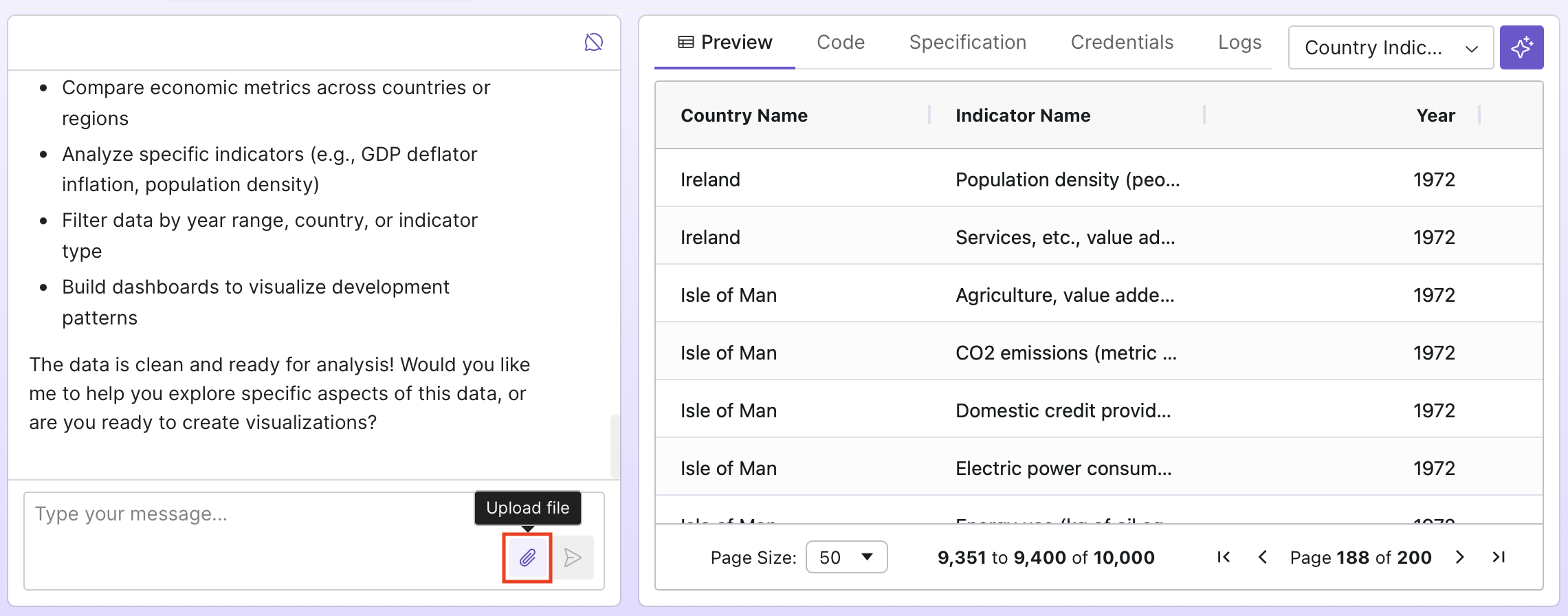
Task: Click the clear chat icon
Action: click(593, 43)
